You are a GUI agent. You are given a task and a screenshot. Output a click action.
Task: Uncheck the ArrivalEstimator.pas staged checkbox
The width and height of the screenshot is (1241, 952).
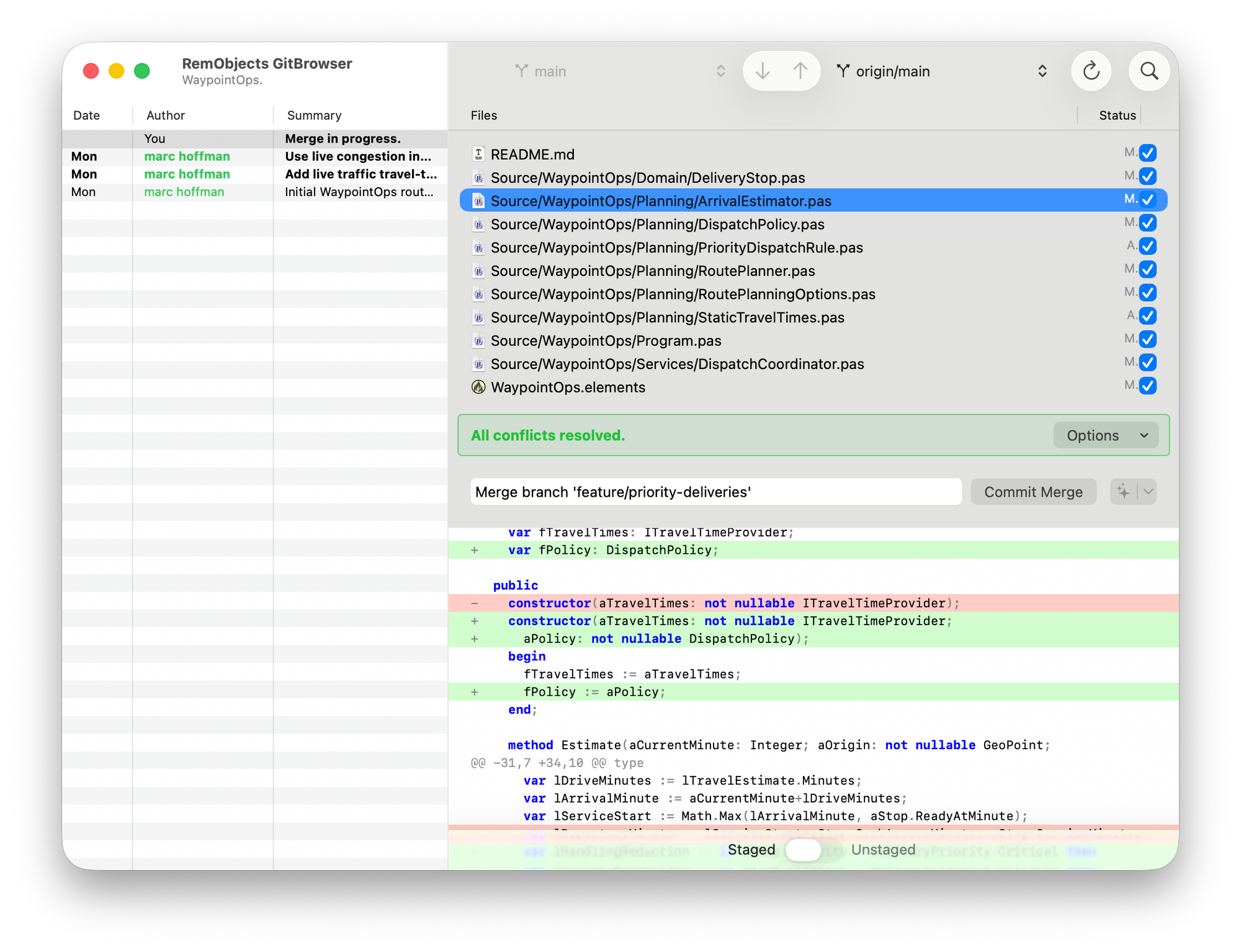click(1148, 199)
